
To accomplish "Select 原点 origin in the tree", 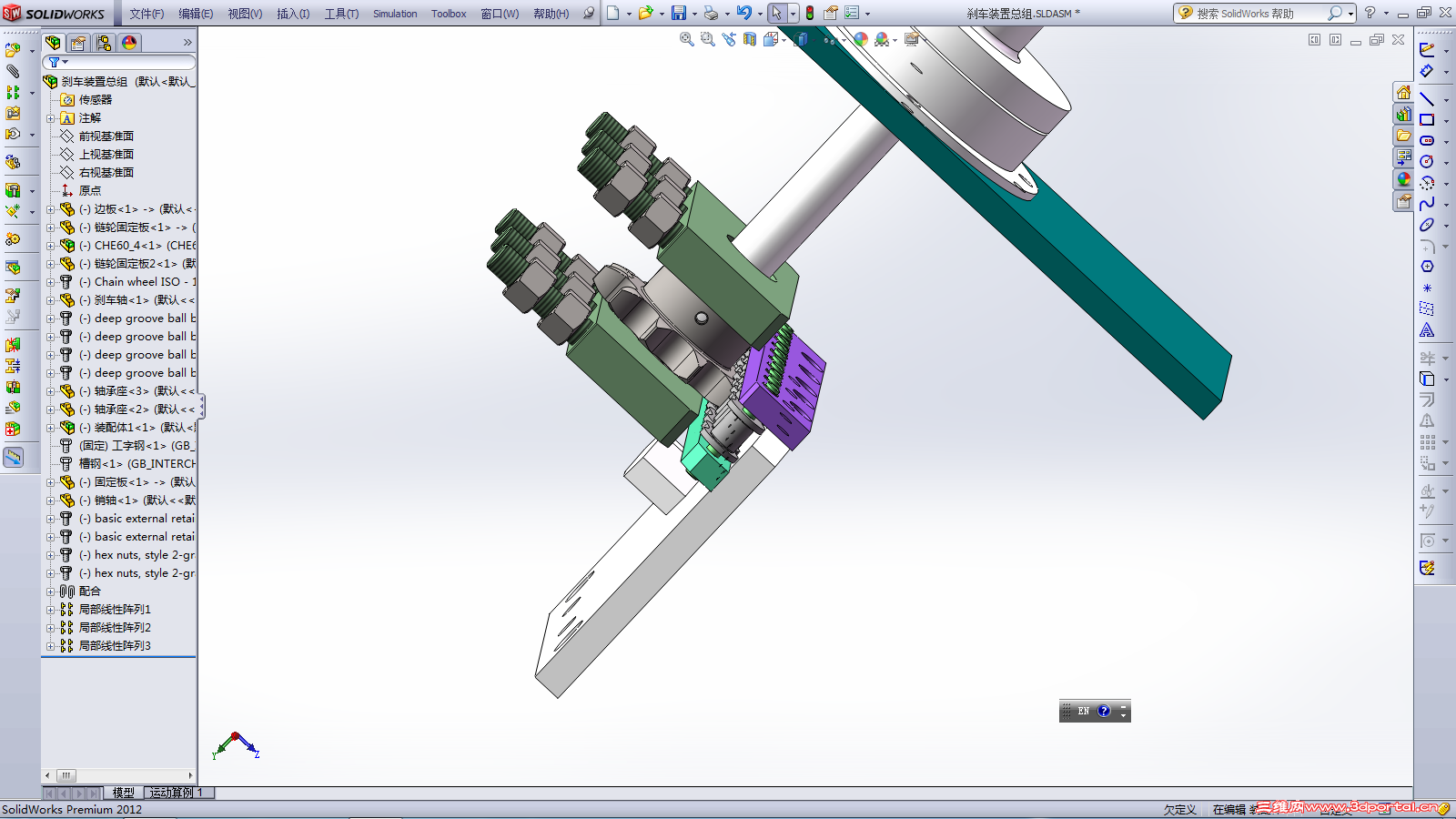I will [90, 191].
